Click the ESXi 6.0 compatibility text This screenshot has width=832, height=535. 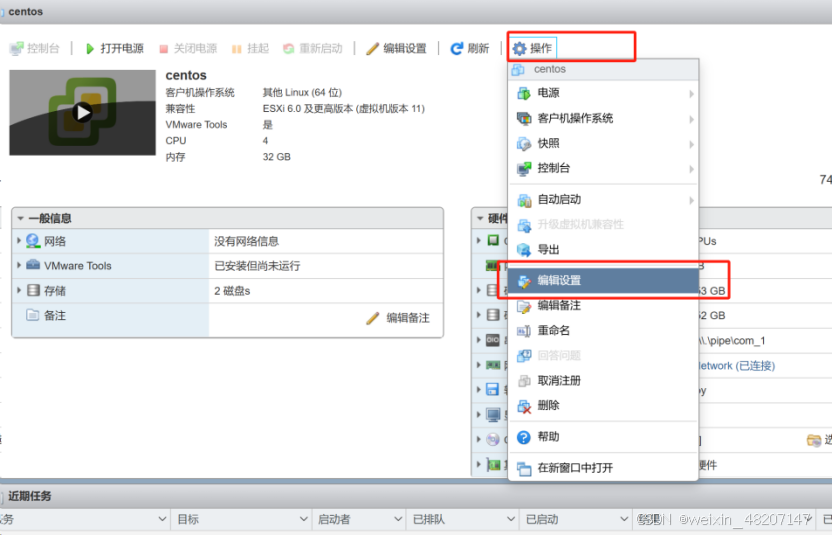click(343, 109)
